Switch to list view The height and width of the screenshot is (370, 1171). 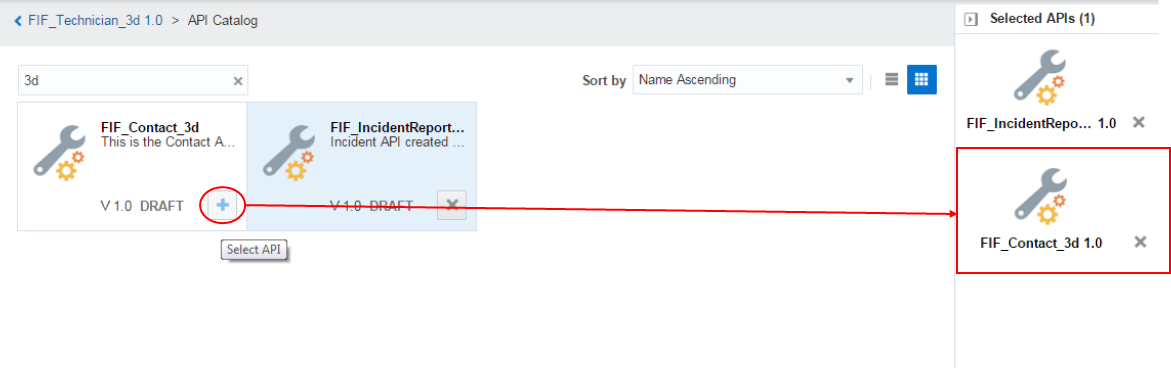click(891, 79)
